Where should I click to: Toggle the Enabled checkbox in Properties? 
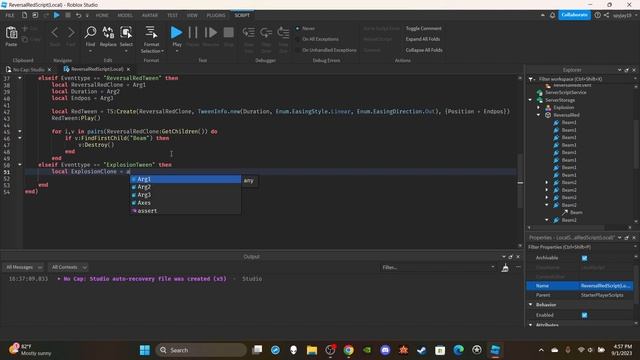[x=584, y=315]
